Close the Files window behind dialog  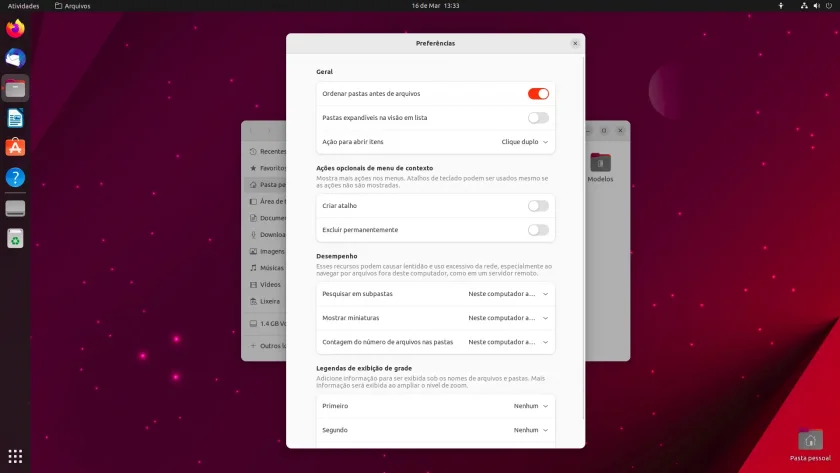pyautogui.click(x=620, y=131)
